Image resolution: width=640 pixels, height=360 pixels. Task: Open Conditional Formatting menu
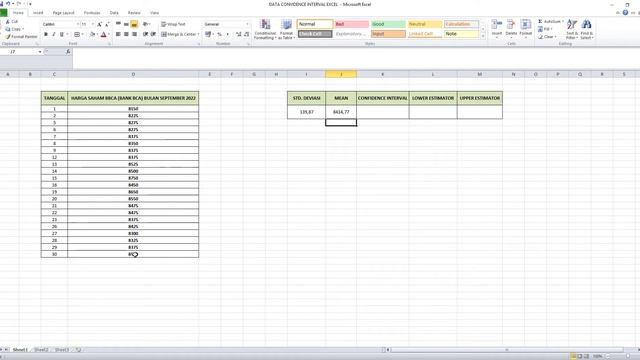pyautogui.click(x=265, y=29)
